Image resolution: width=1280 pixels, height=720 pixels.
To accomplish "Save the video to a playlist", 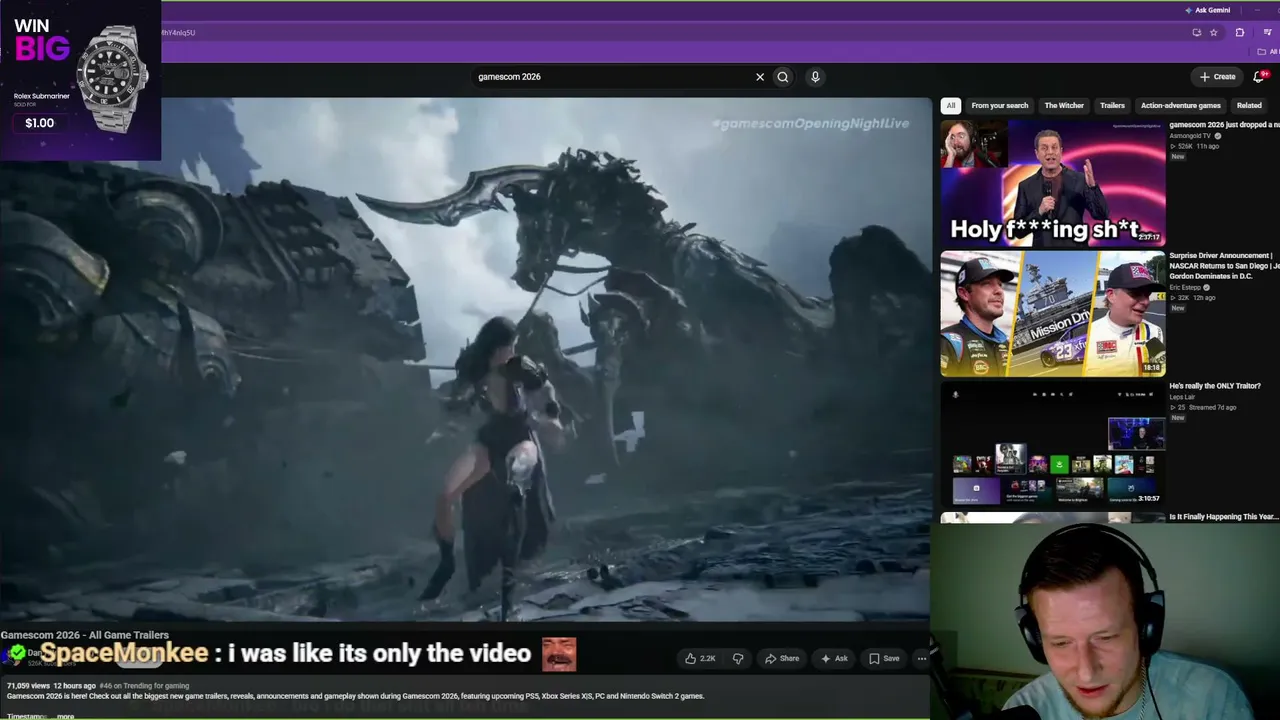I will [884, 658].
